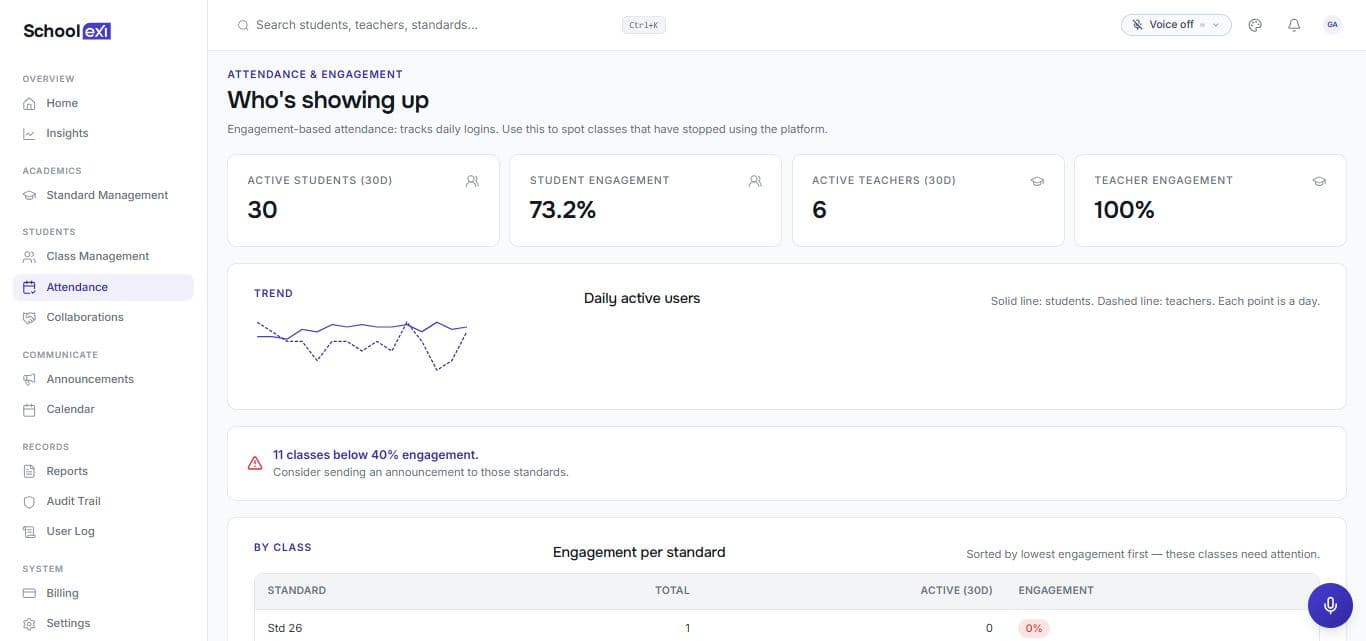Click the User Log icon
The image size is (1366, 641).
pyautogui.click(x=29, y=531)
